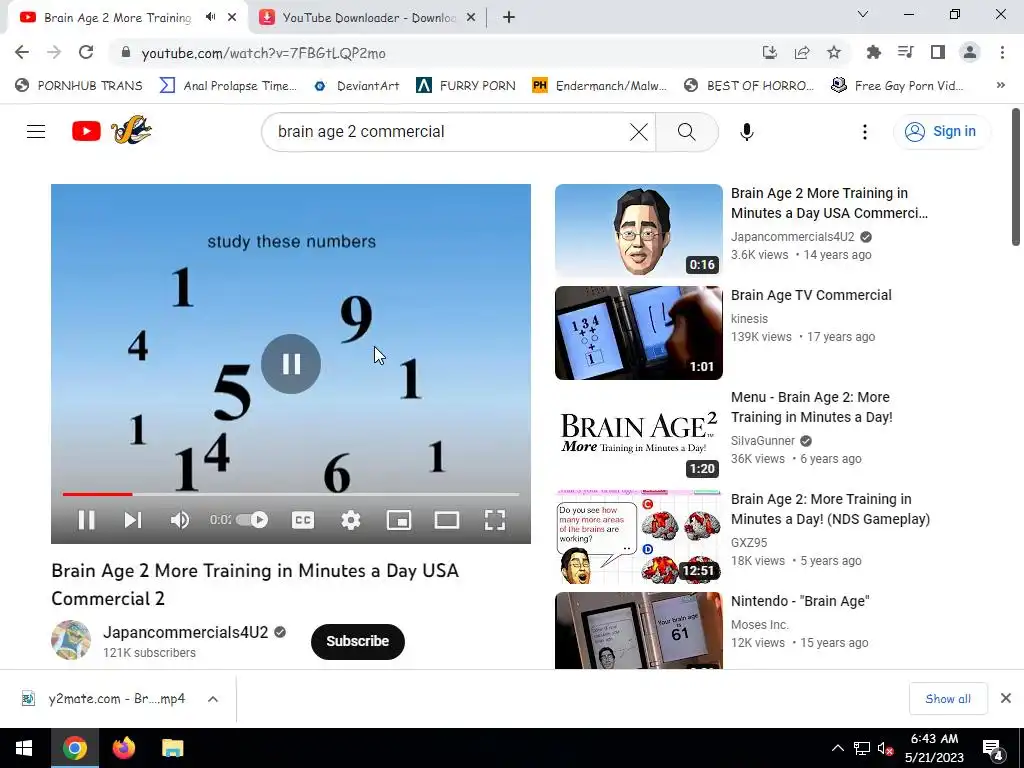The height and width of the screenshot is (768, 1024).
Task: Click the Sign in button
Action: click(x=941, y=131)
